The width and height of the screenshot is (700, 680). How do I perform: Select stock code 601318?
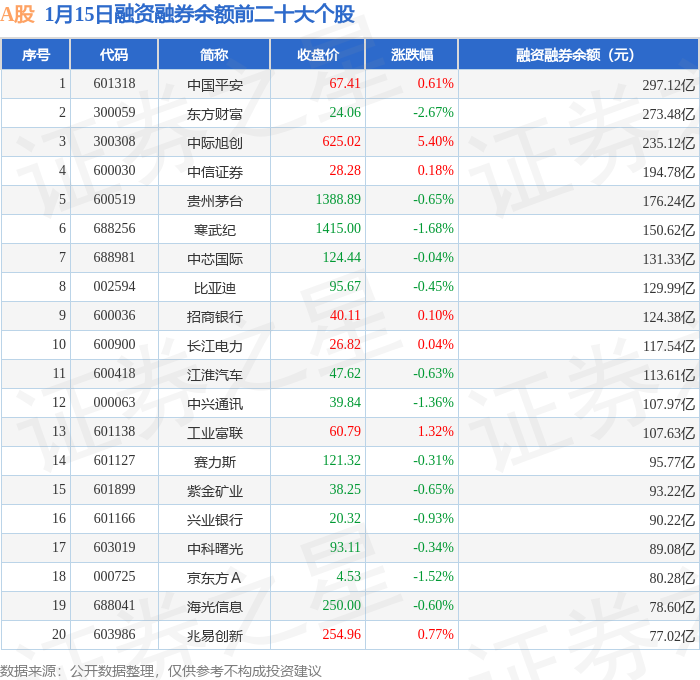coord(114,83)
